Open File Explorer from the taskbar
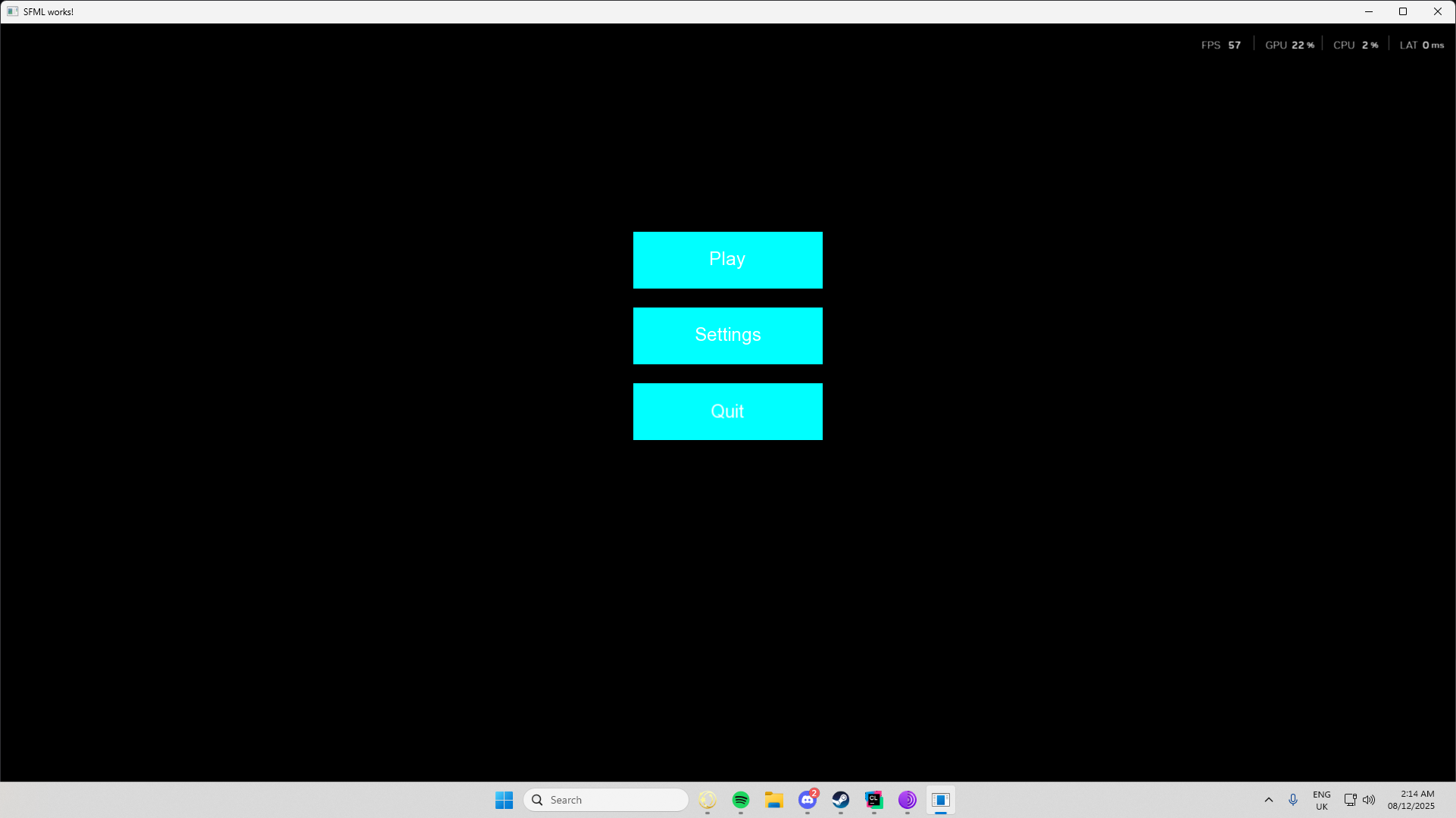Viewport: 1456px width, 818px height. pos(773,800)
